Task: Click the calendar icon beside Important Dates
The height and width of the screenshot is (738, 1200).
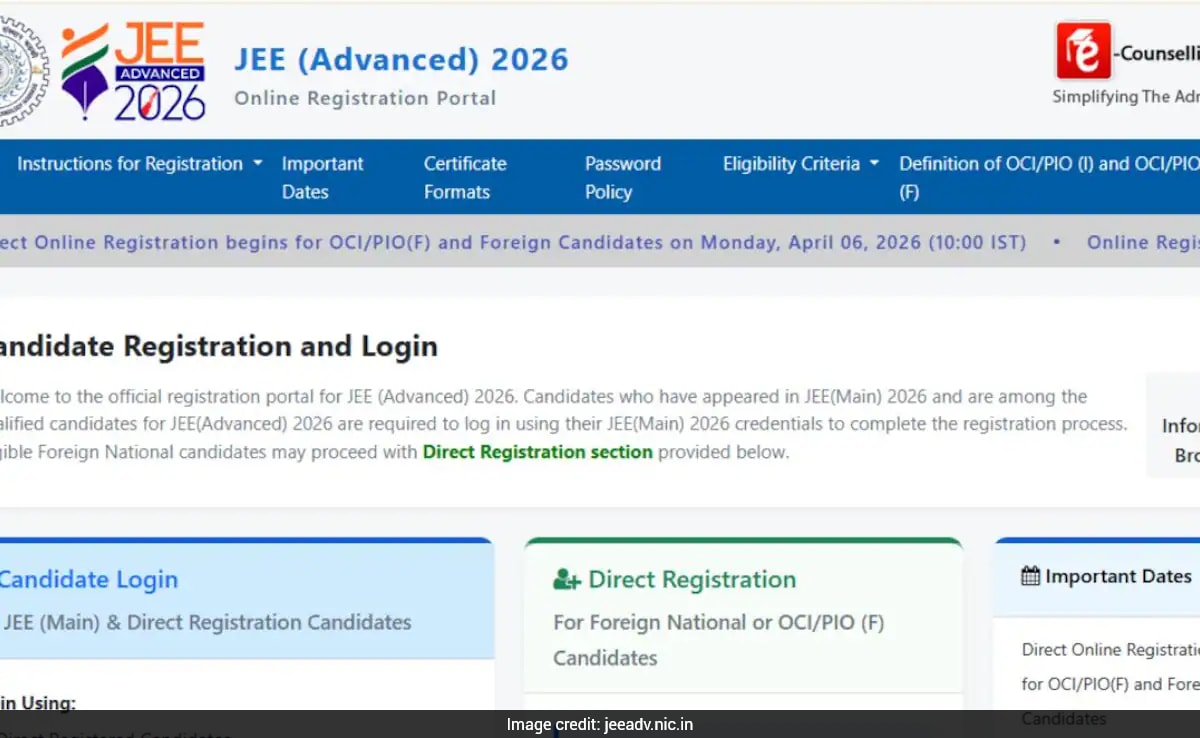Action: coord(1030,576)
